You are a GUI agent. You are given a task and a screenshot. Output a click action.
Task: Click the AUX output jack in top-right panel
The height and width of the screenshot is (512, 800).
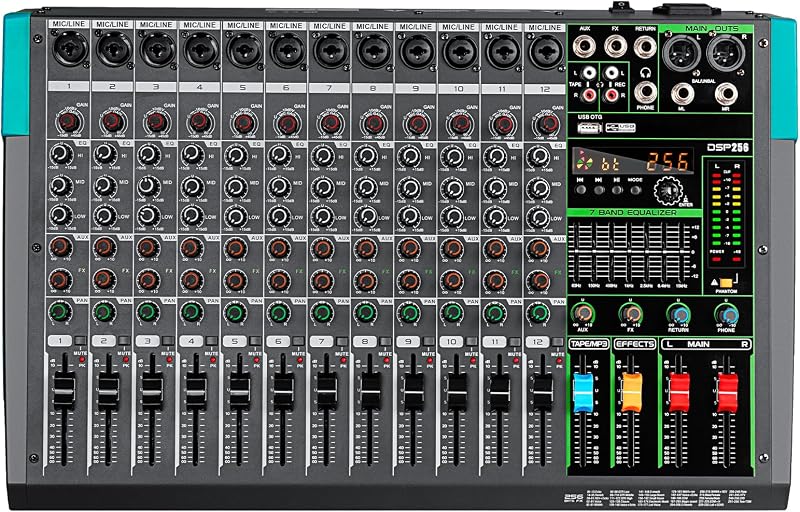point(584,46)
